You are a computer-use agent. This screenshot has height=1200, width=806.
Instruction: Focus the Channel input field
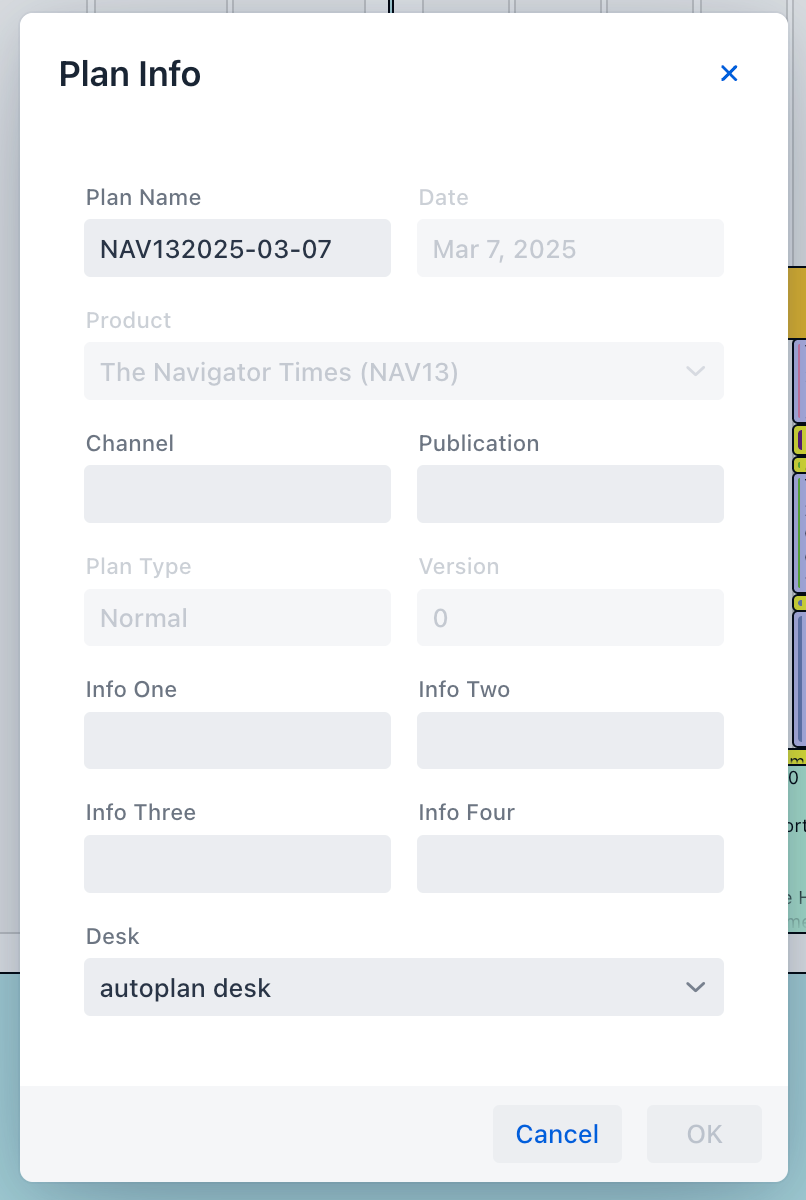[x=237, y=494]
